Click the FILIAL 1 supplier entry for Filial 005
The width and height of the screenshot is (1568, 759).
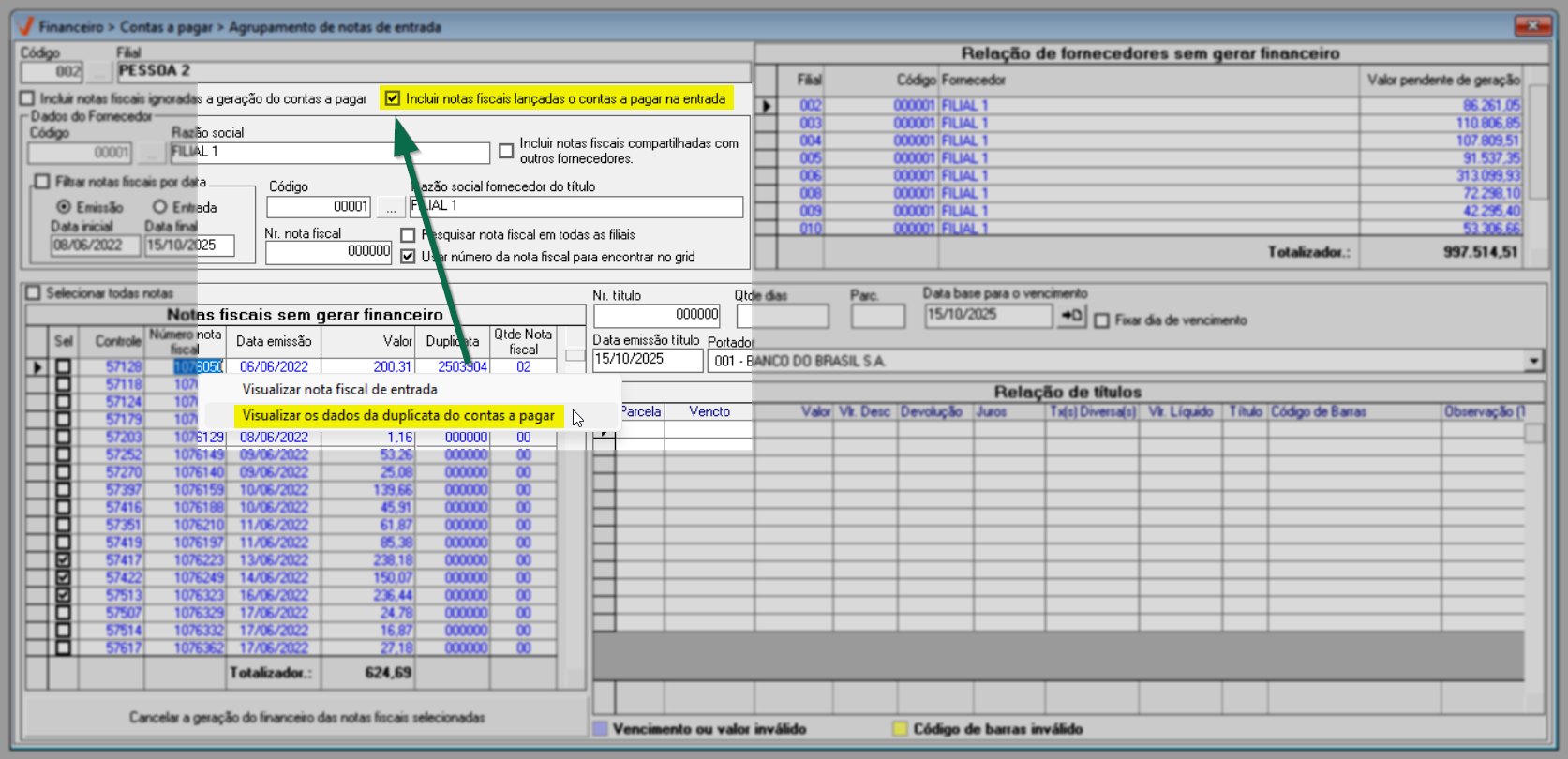964,158
